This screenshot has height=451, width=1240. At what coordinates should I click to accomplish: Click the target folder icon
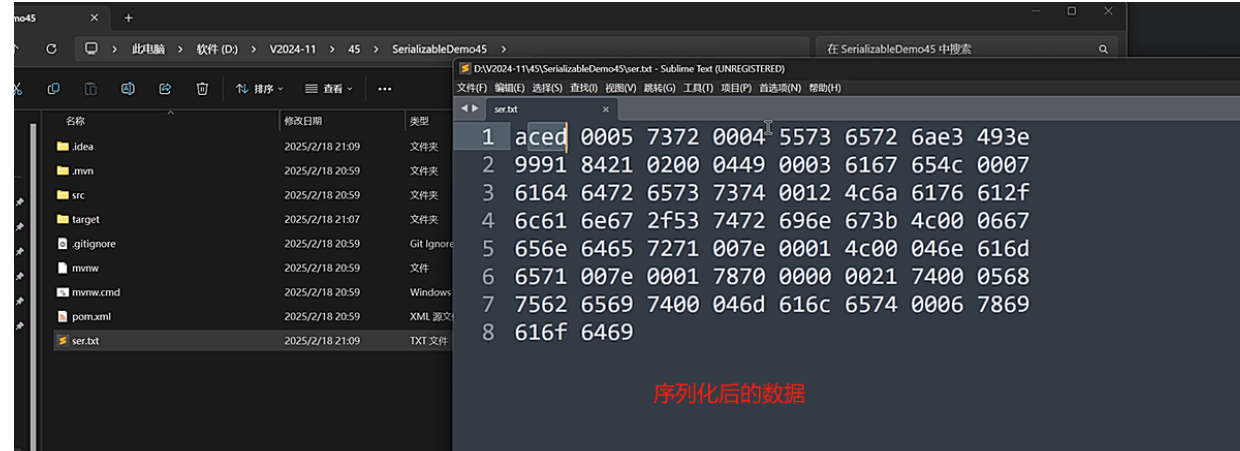click(x=63, y=219)
